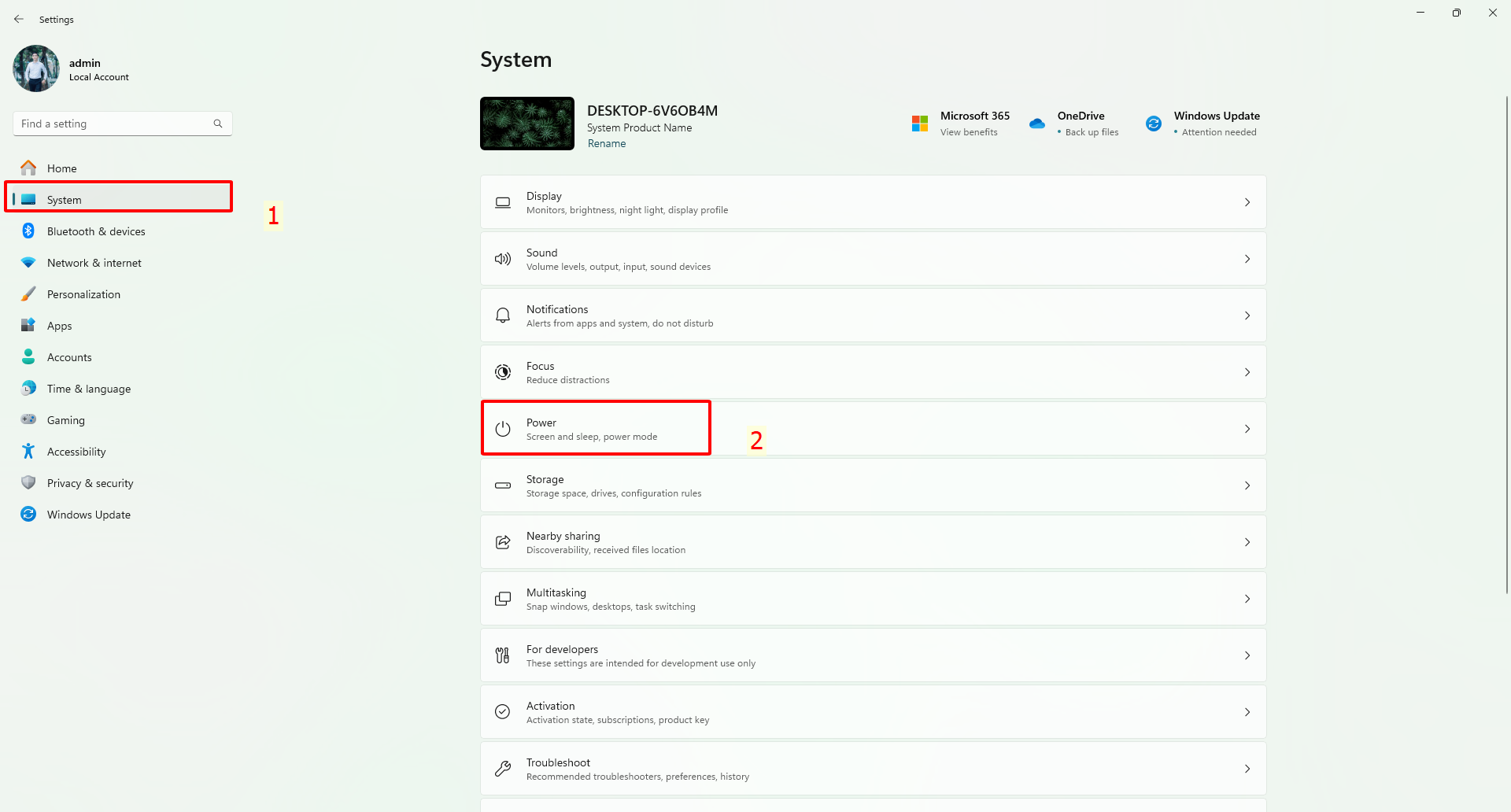Click the Apps icon in sidebar

pyautogui.click(x=28, y=325)
